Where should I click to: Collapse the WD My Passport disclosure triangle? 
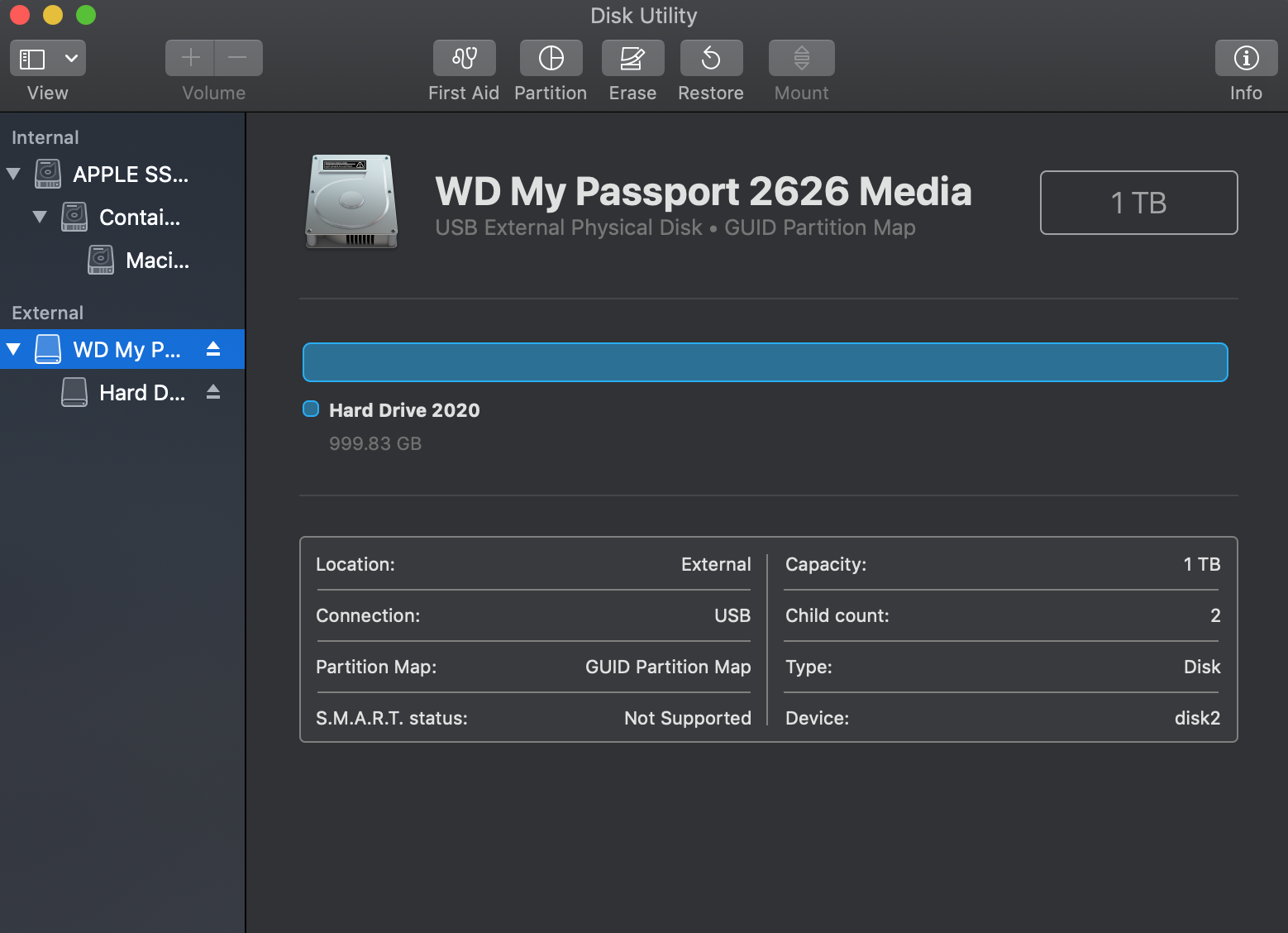click(13, 349)
